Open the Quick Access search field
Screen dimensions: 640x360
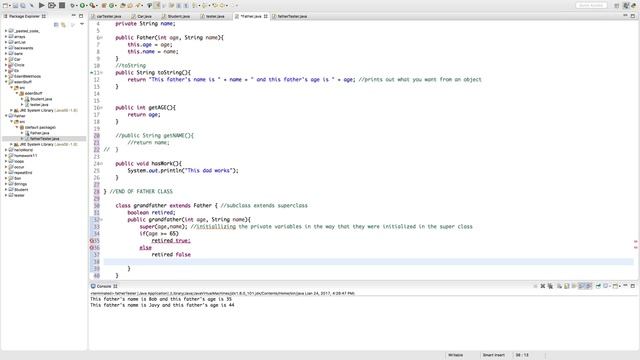(591, 5)
